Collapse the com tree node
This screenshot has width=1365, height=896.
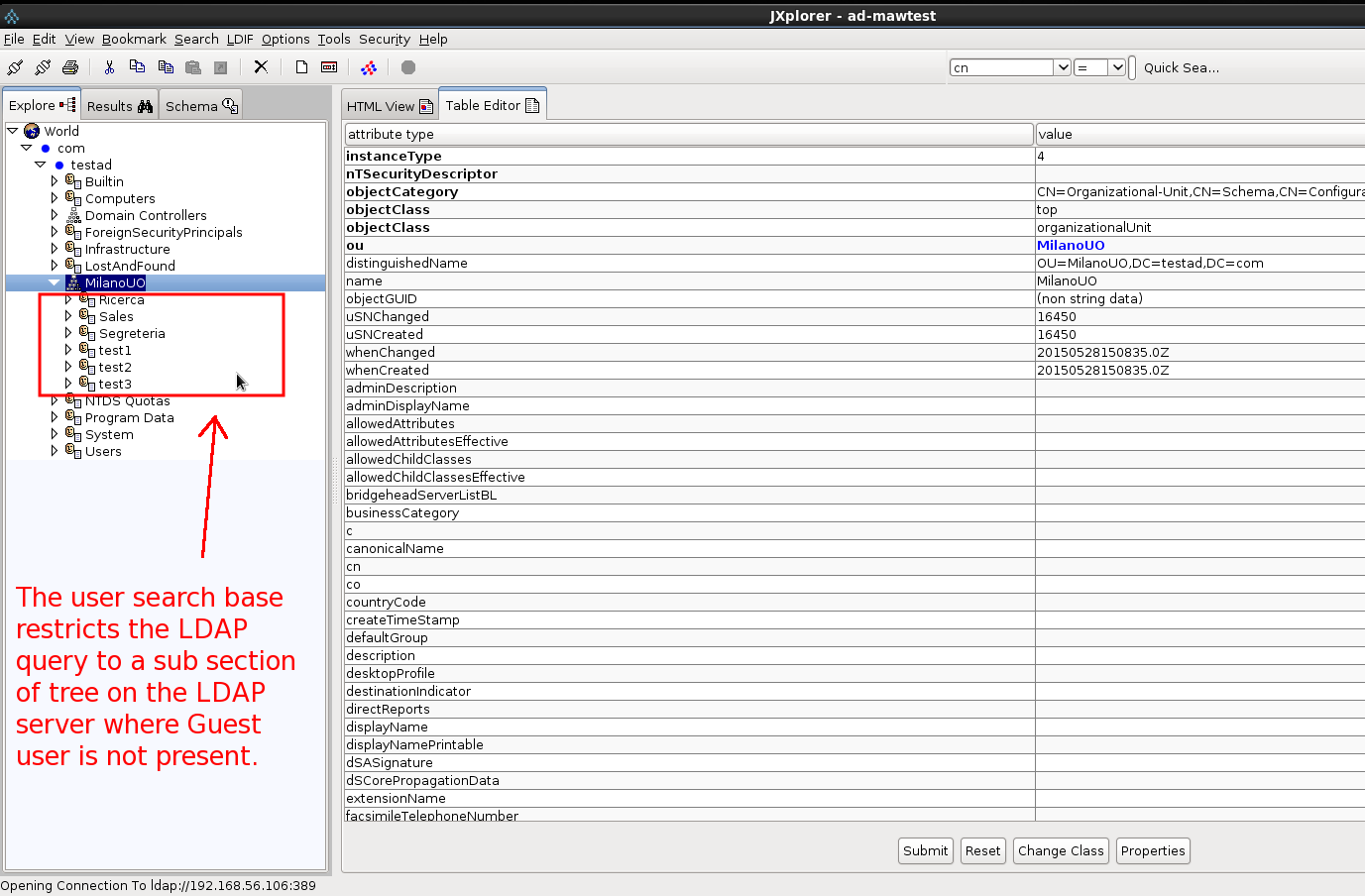27,148
